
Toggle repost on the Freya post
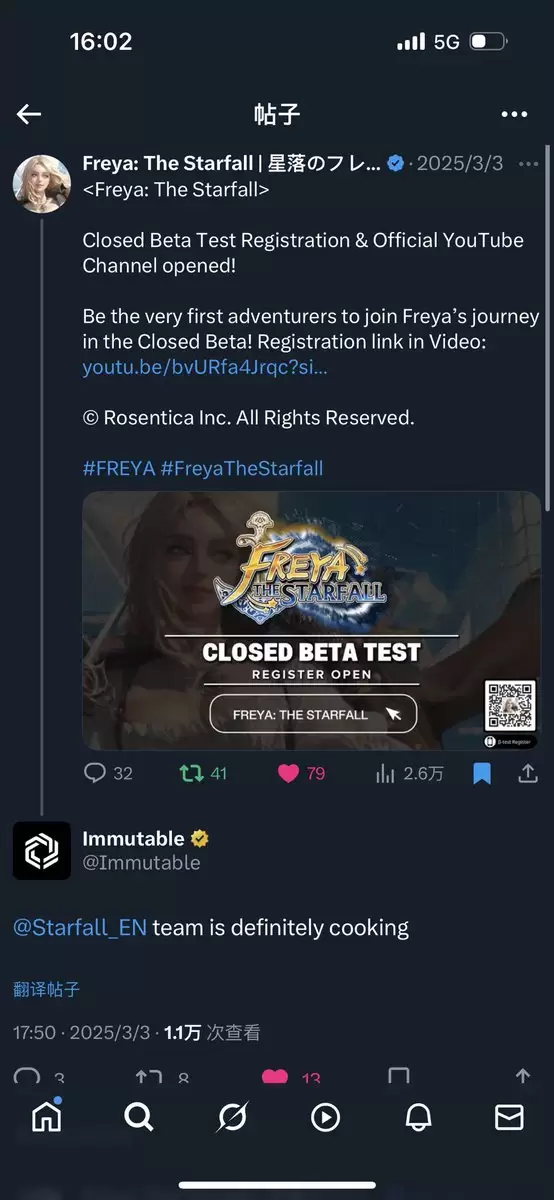point(203,773)
